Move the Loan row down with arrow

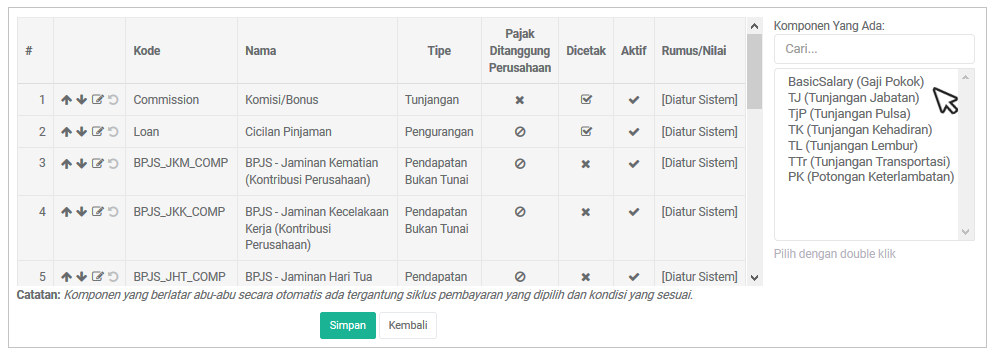pyautogui.click(x=82, y=132)
